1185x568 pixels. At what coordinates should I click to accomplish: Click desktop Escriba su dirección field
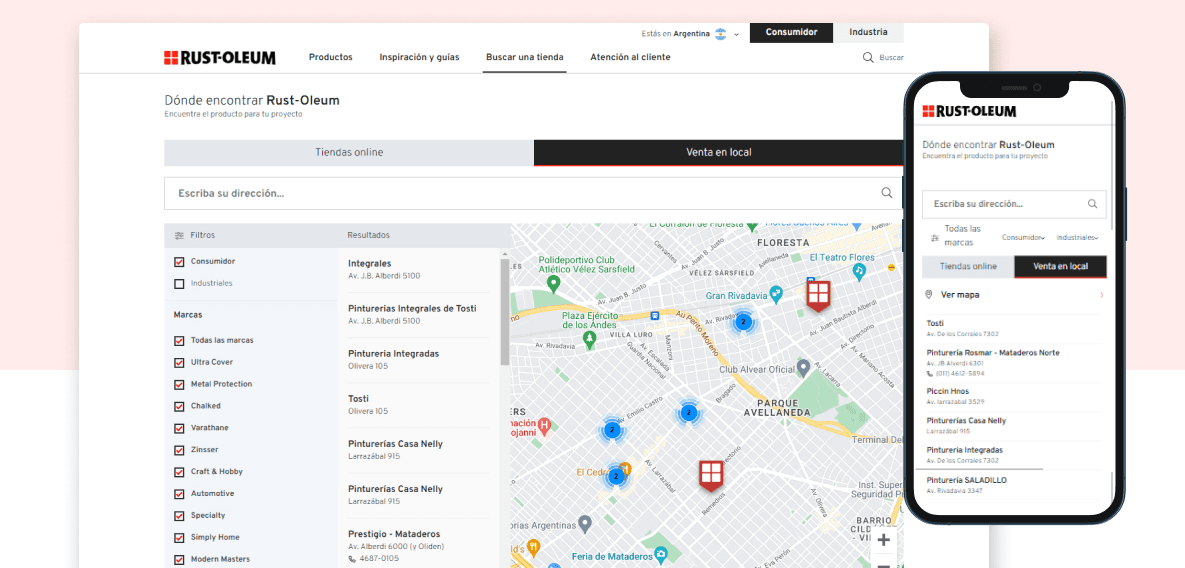(x=533, y=193)
